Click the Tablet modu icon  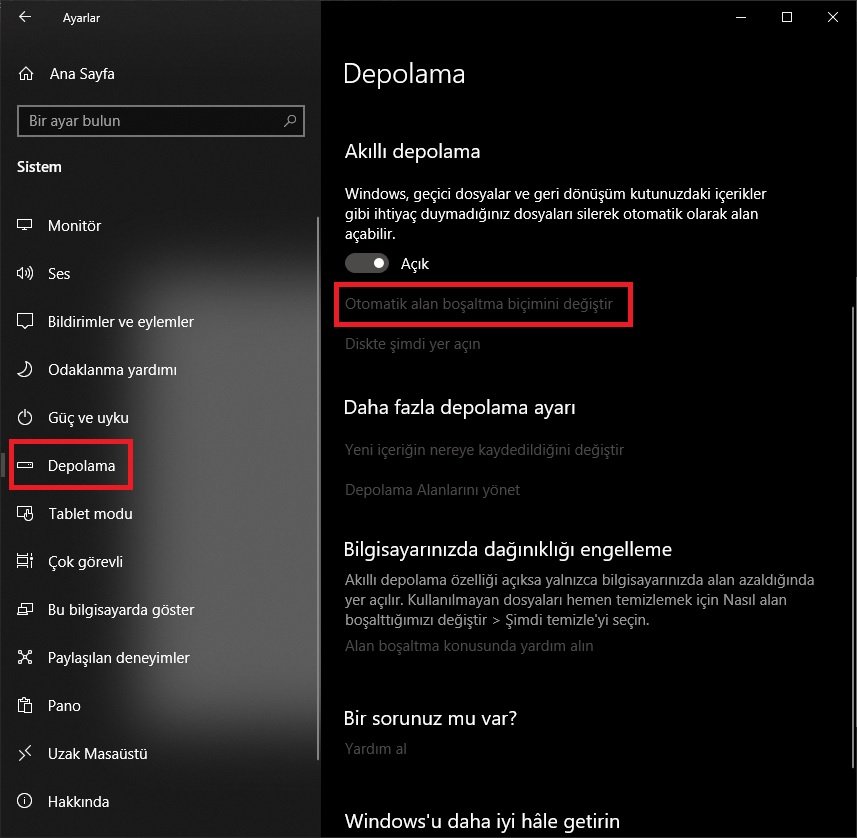[27, 514]
